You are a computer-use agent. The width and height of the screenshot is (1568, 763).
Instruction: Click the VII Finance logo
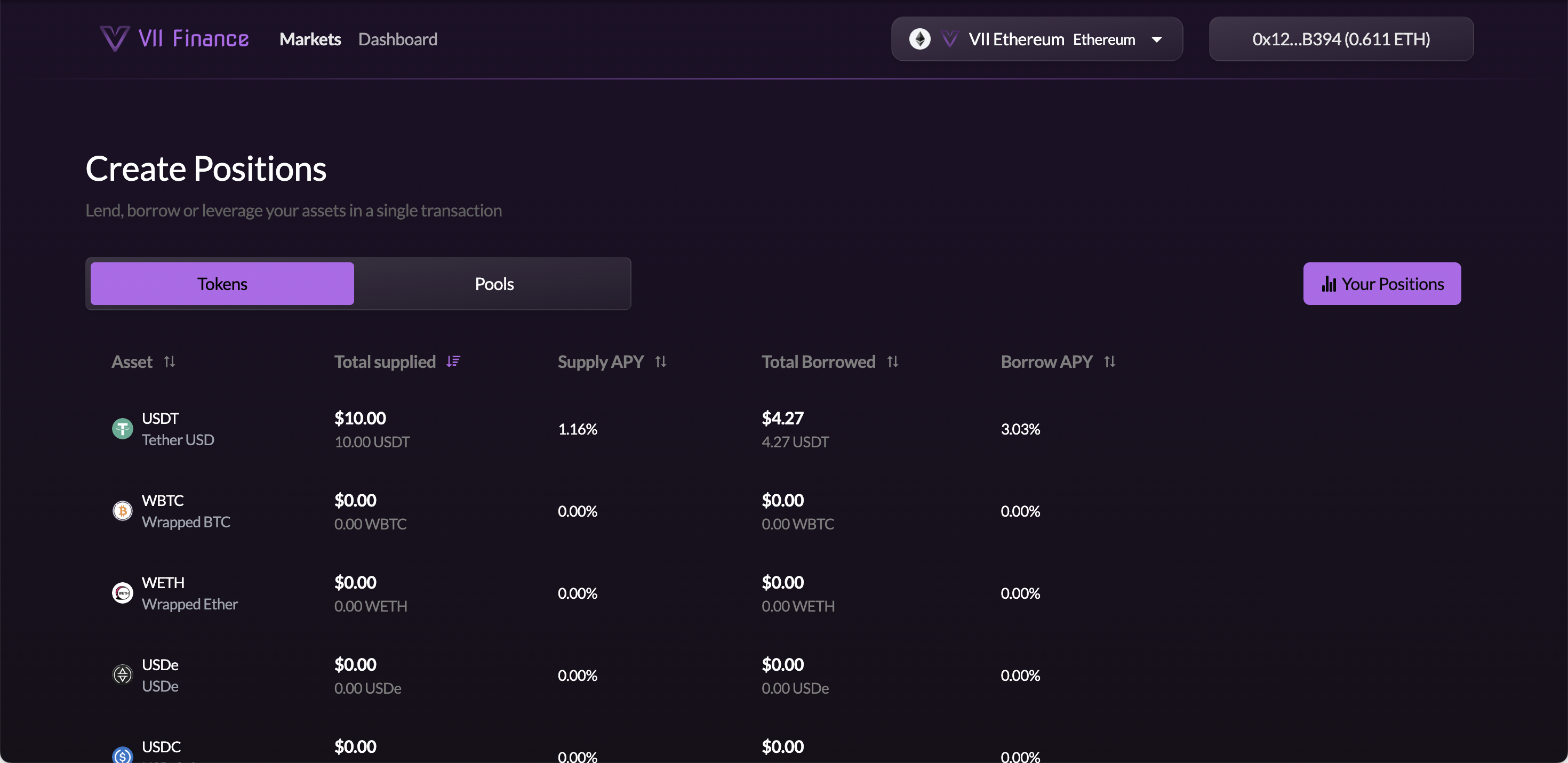(x=174, y=38)
